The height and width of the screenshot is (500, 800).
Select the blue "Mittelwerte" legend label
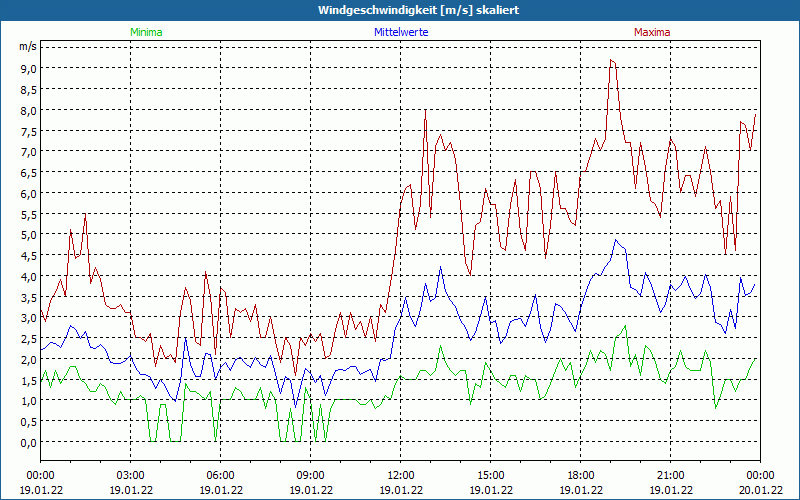coord(401,32)
